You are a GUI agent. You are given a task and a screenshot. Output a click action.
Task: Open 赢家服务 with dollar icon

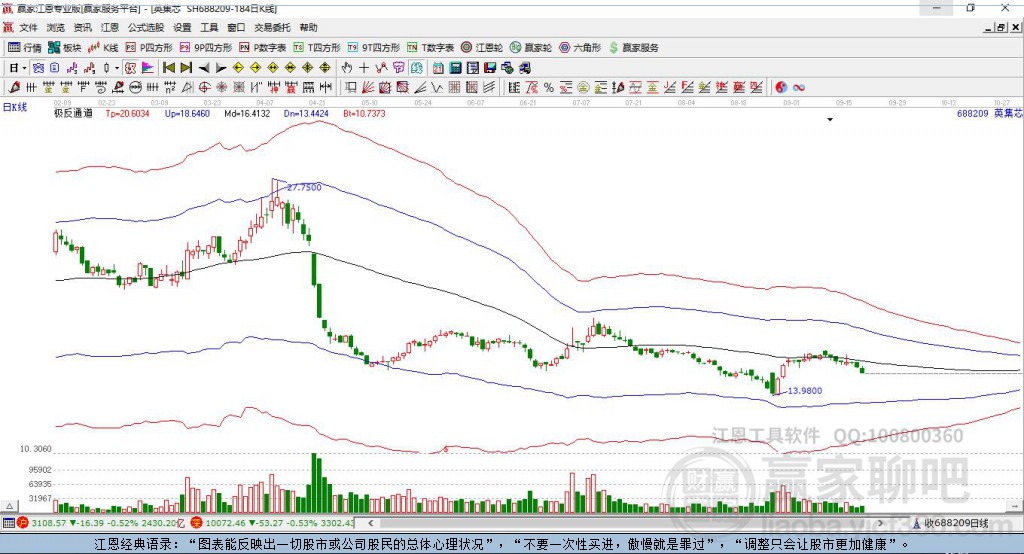click(x=633, y=48)
